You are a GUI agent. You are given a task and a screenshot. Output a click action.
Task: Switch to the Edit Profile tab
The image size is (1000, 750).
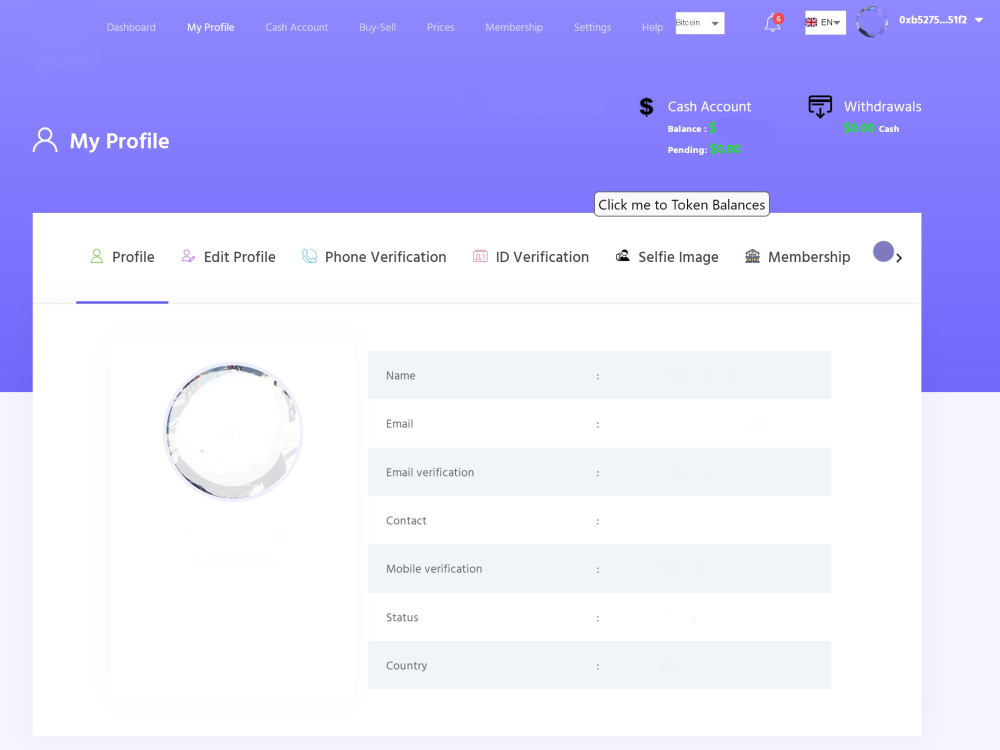pos(228,257)
